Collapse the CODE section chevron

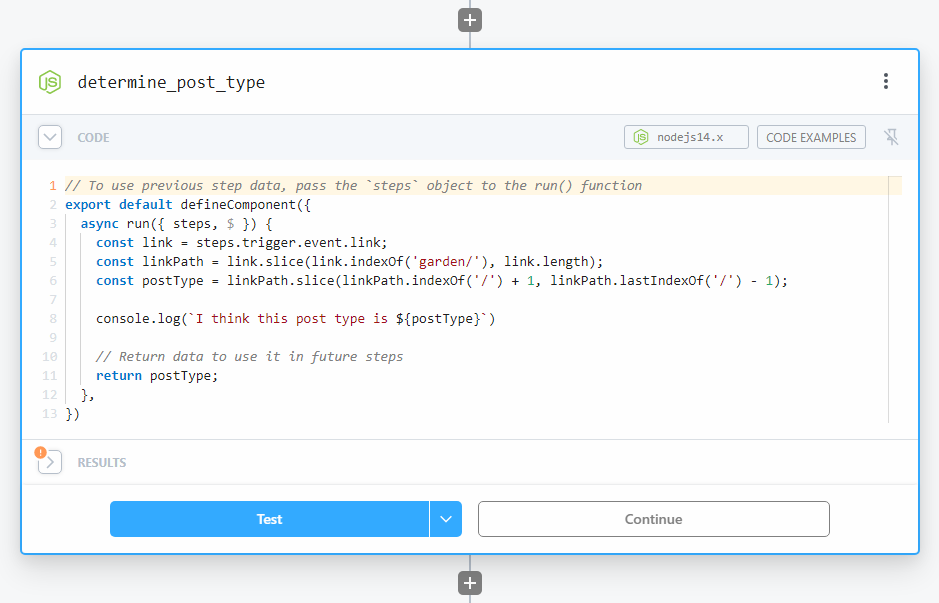(50, 137)
